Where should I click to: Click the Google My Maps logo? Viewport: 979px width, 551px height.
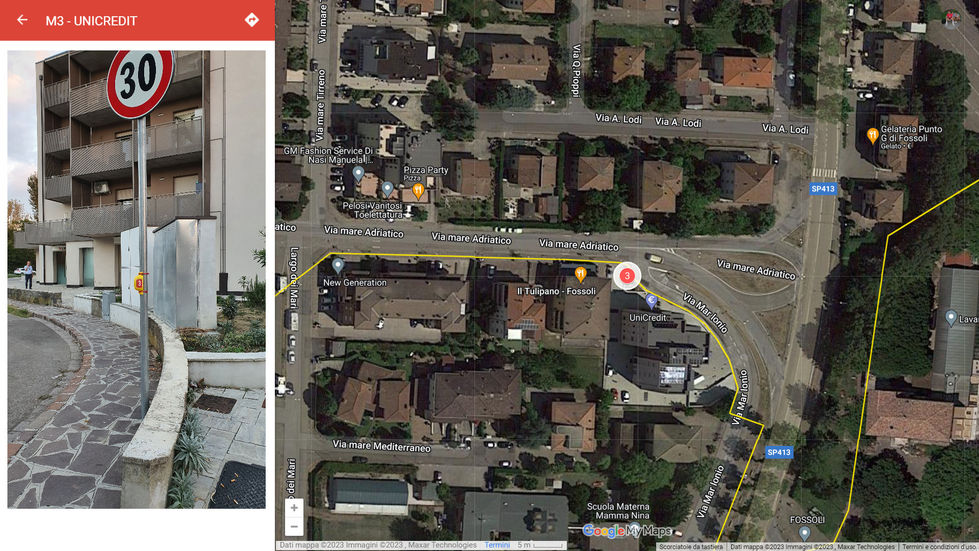pos(627,531)
